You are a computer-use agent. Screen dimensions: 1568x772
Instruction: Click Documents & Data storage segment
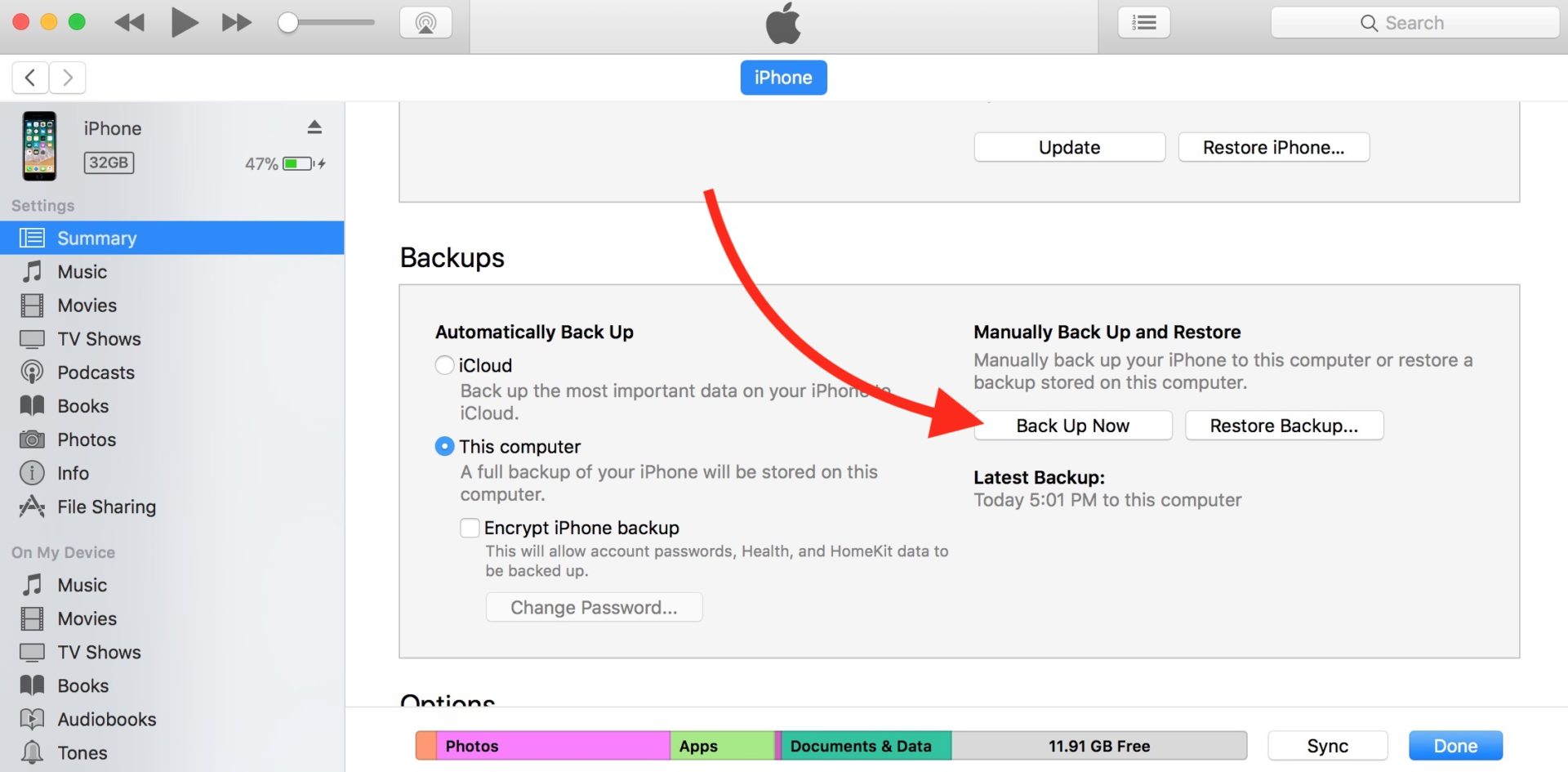(x=866, y=746)
